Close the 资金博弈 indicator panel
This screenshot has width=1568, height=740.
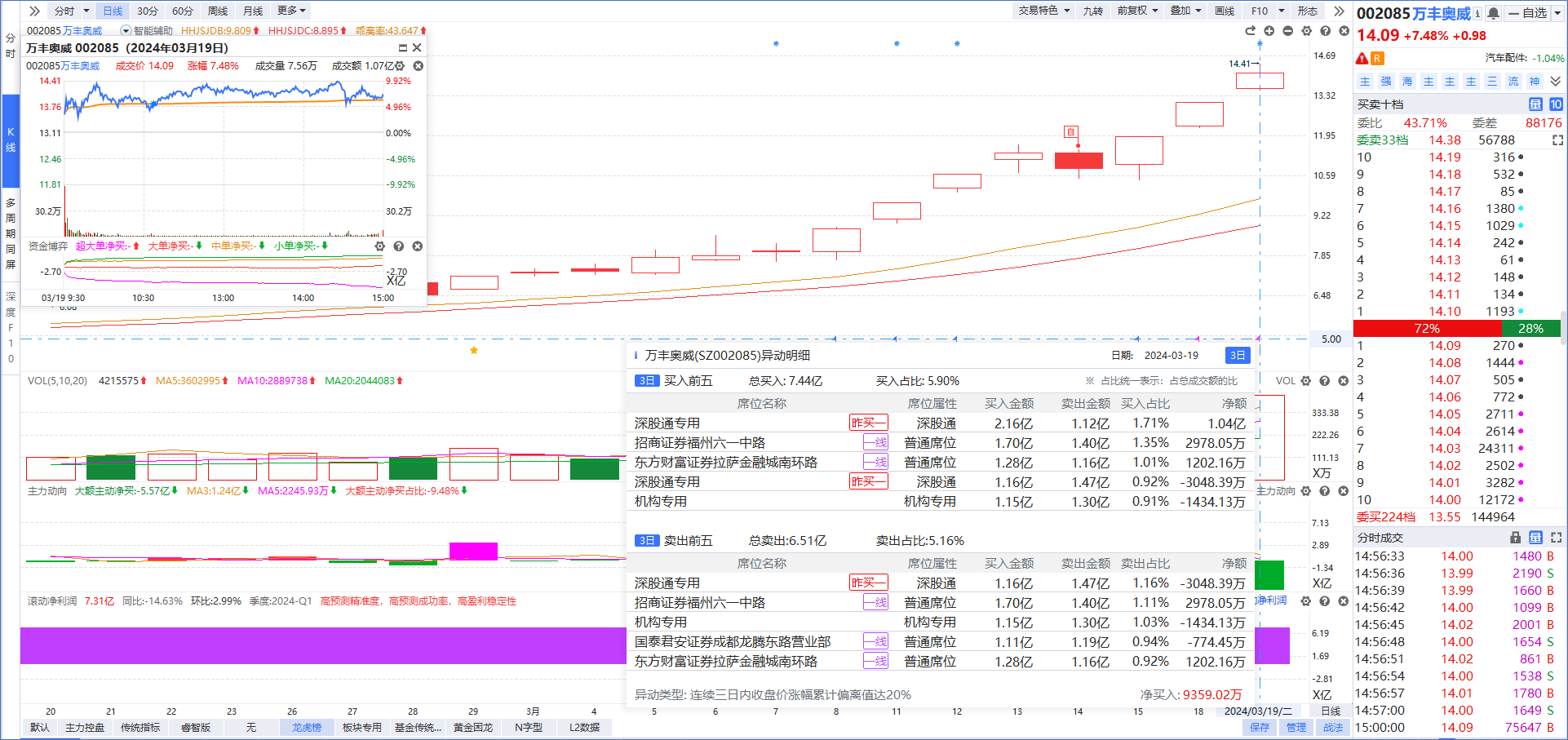[417, 246]
